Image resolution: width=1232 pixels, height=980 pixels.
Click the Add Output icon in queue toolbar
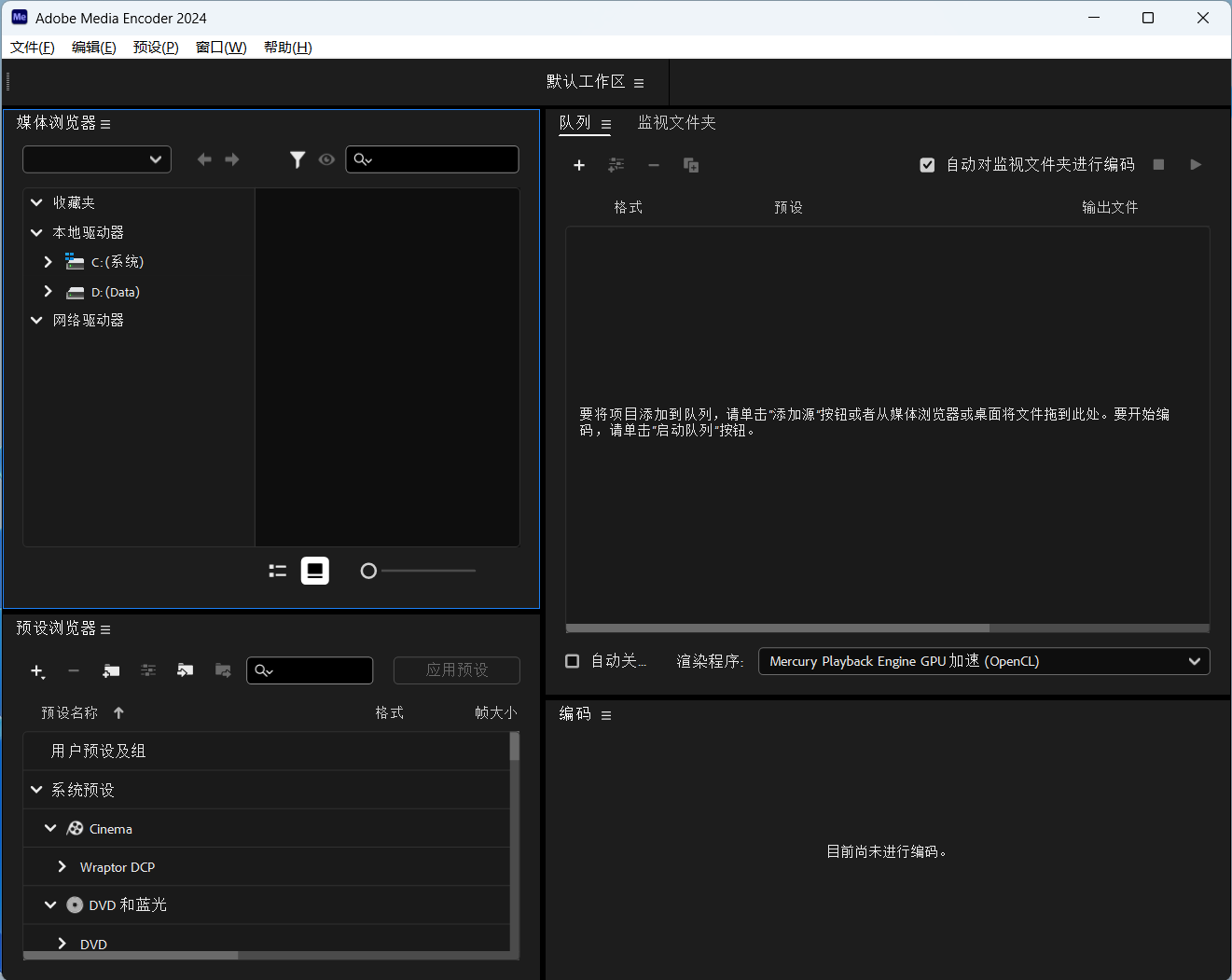(616, 165)
